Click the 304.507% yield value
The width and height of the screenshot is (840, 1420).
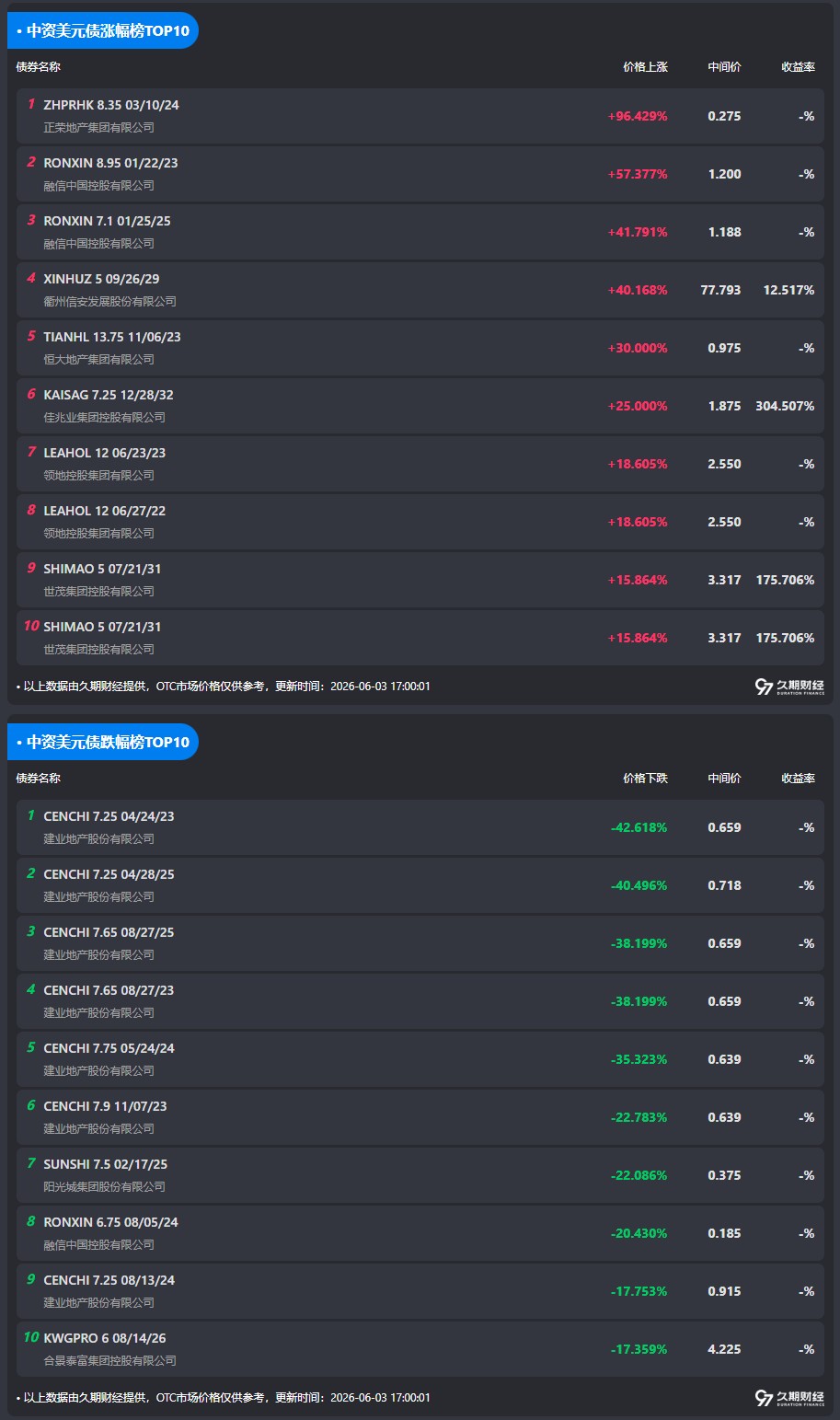pyautogui.click(x=785, y=406)
